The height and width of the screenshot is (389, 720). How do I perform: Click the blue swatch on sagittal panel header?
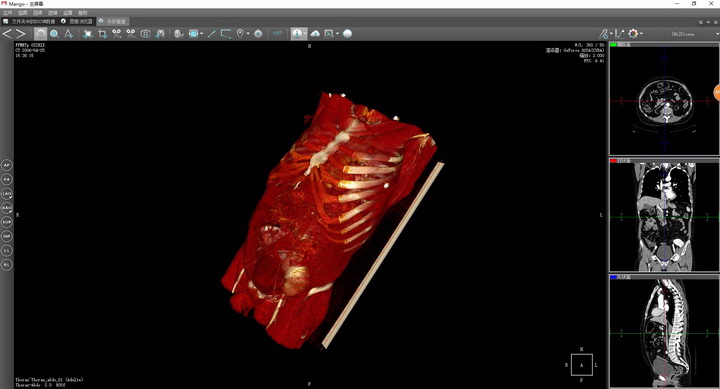613,277
